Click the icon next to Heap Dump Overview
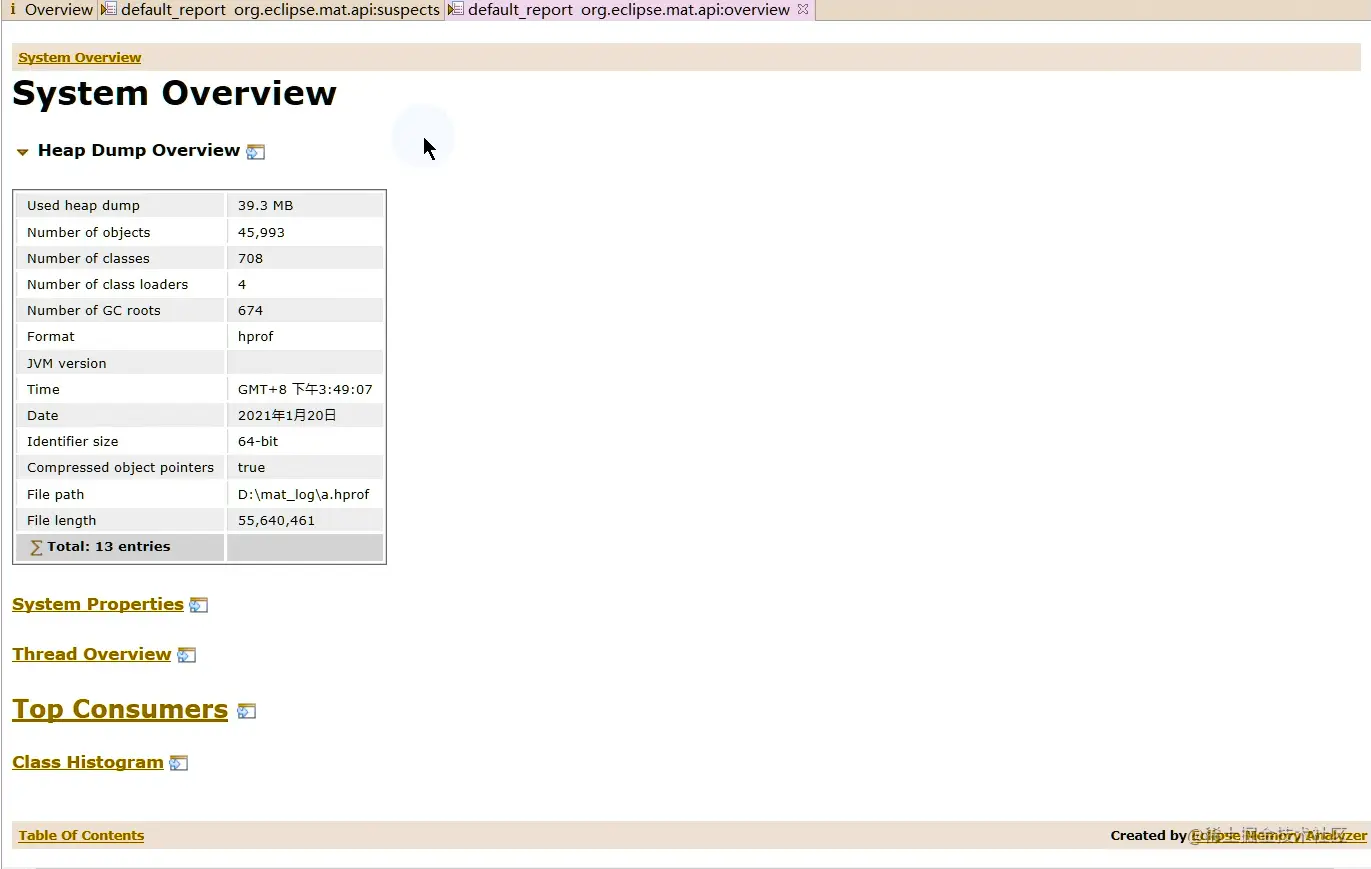1371x869 pixels. tap(256, 152)
